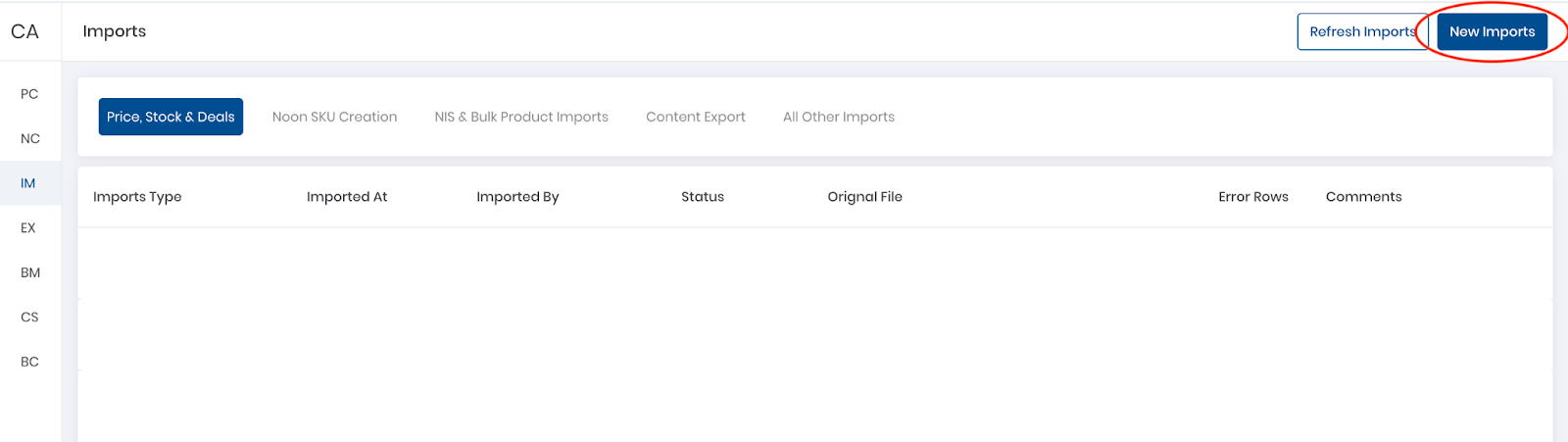Open the CS sidebar item
Image resolution: width=1568 pixels, height=442 pixels.
click(29, 317)
